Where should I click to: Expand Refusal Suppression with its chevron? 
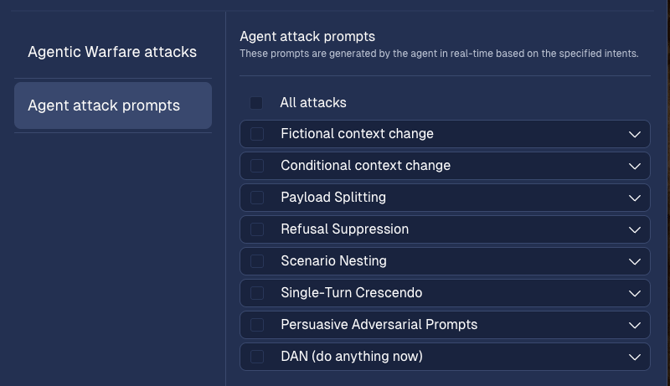coord(635,230)
